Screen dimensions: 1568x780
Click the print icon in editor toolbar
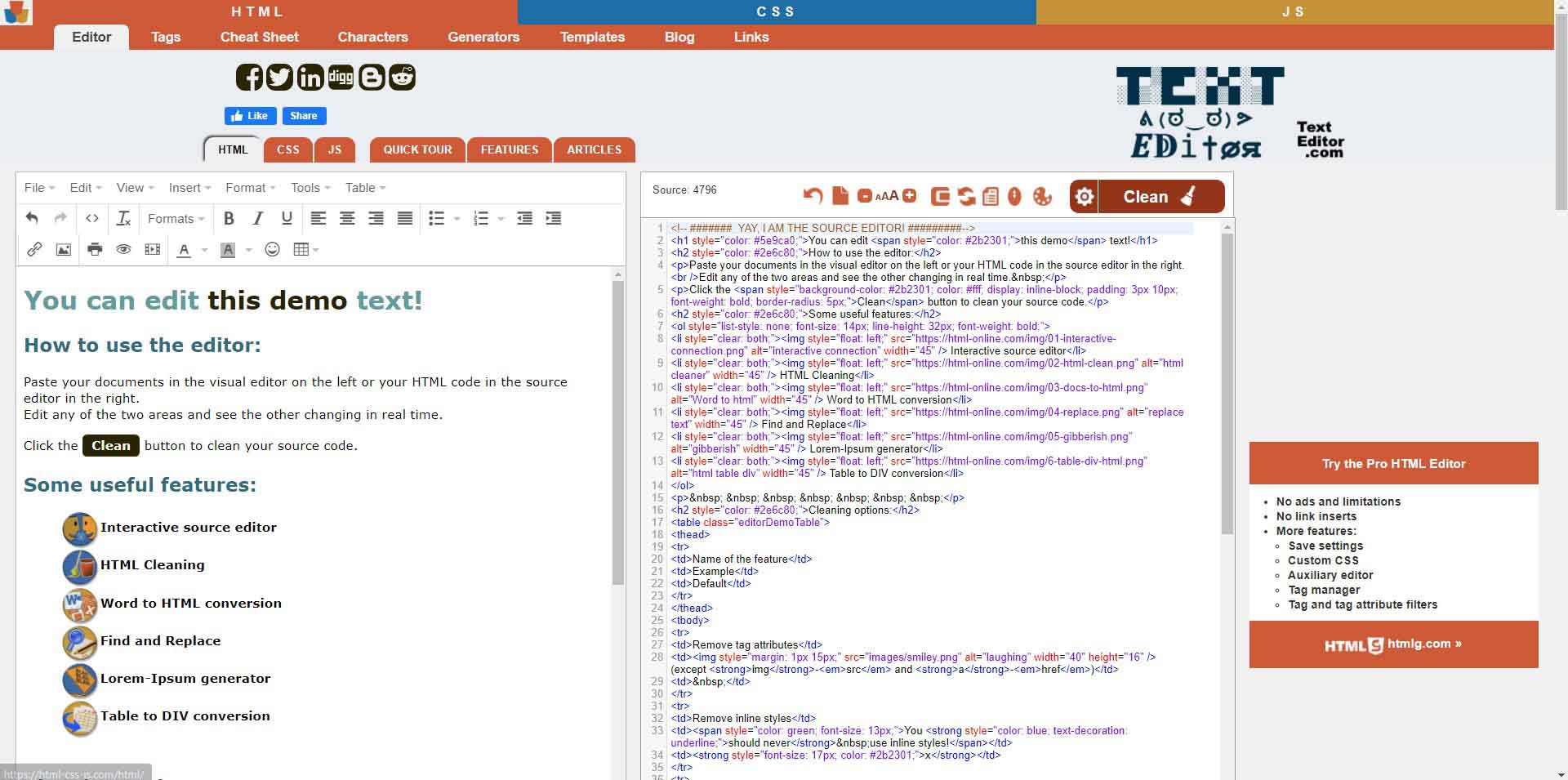[x=95, y=250]
